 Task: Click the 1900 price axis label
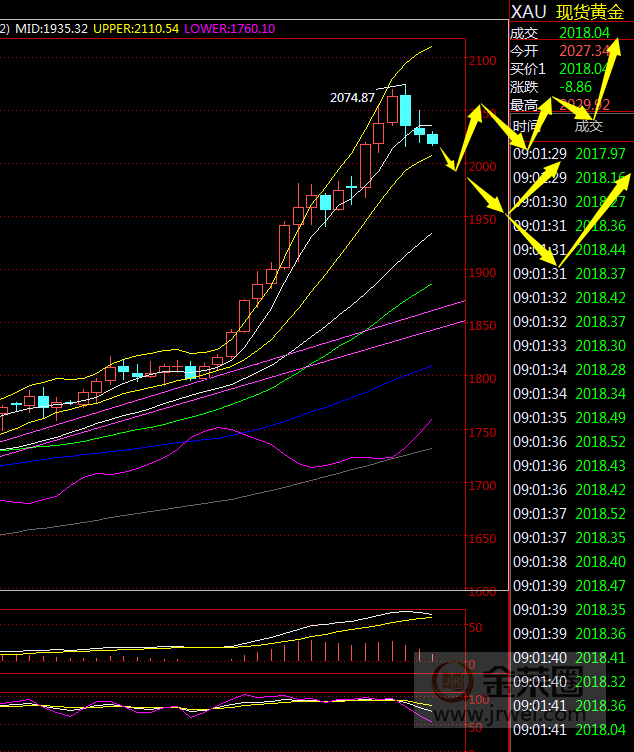482,273
